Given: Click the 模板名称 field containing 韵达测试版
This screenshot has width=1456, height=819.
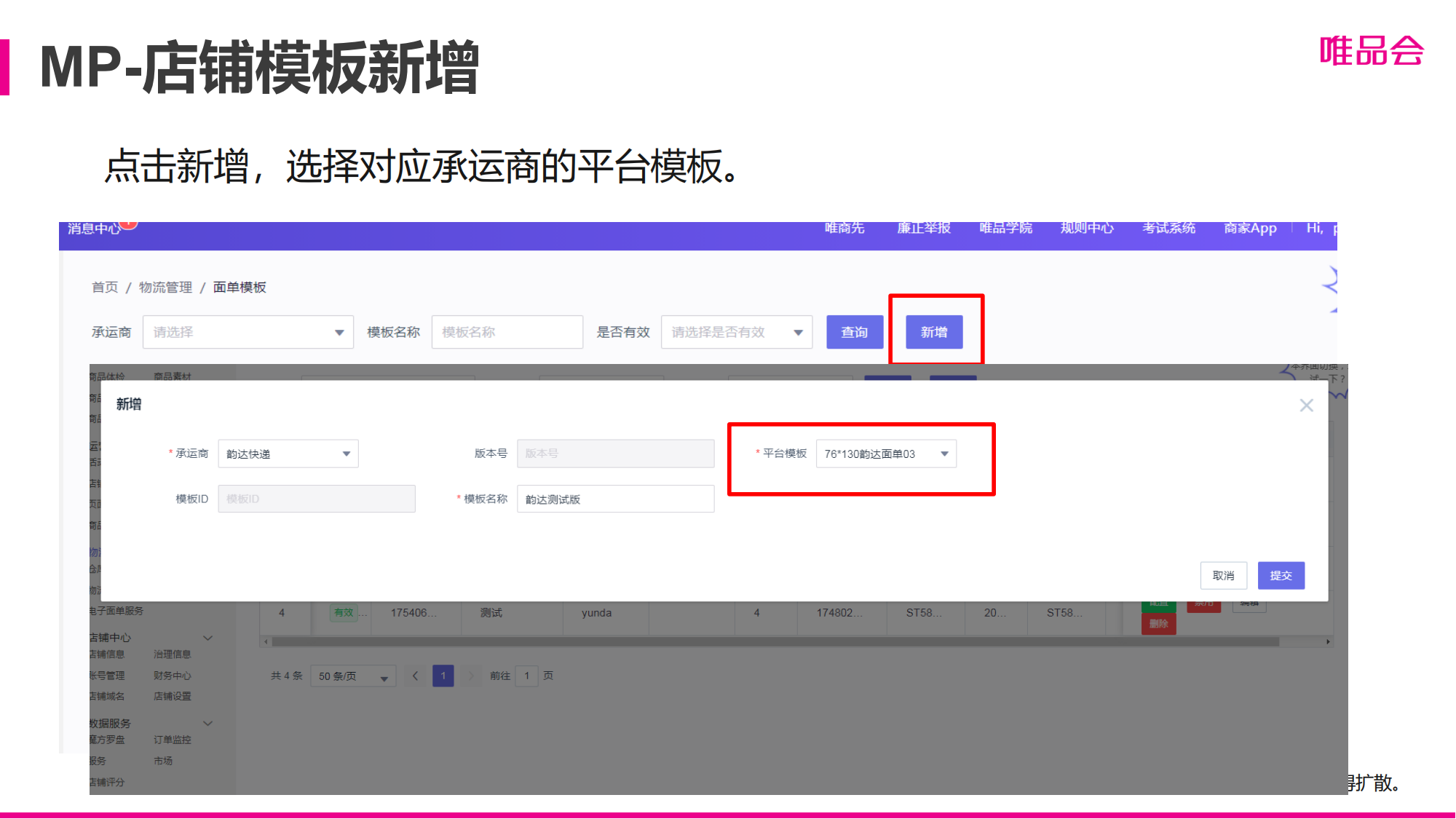Looking at the screenshot, I should 616,499.
